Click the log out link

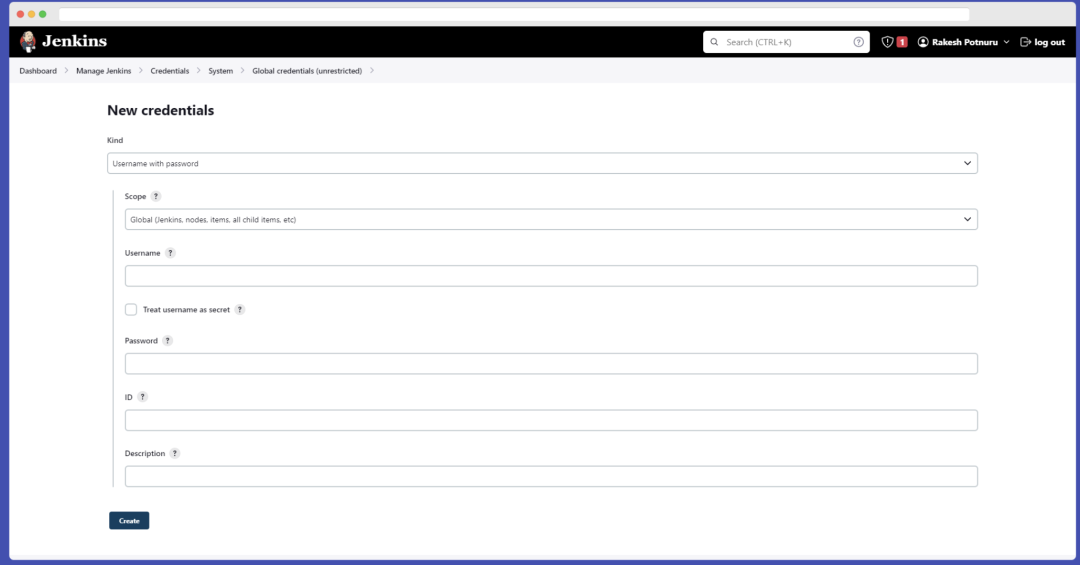coord(1043,42)
